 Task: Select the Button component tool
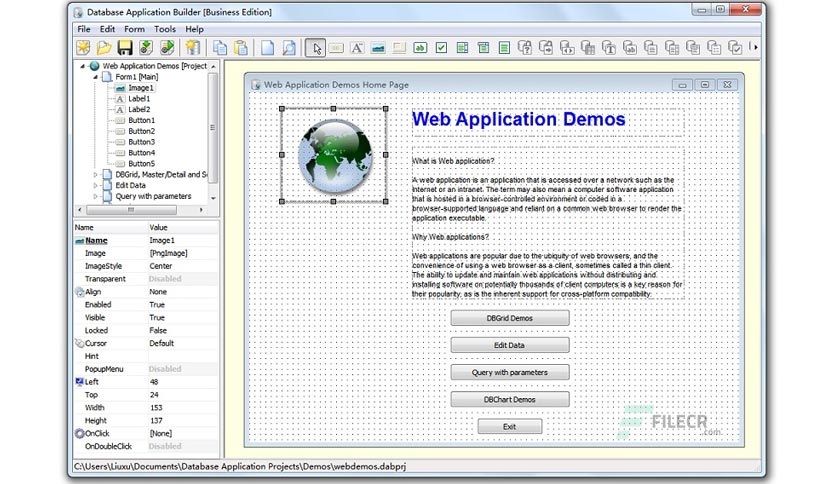(336, 48)
